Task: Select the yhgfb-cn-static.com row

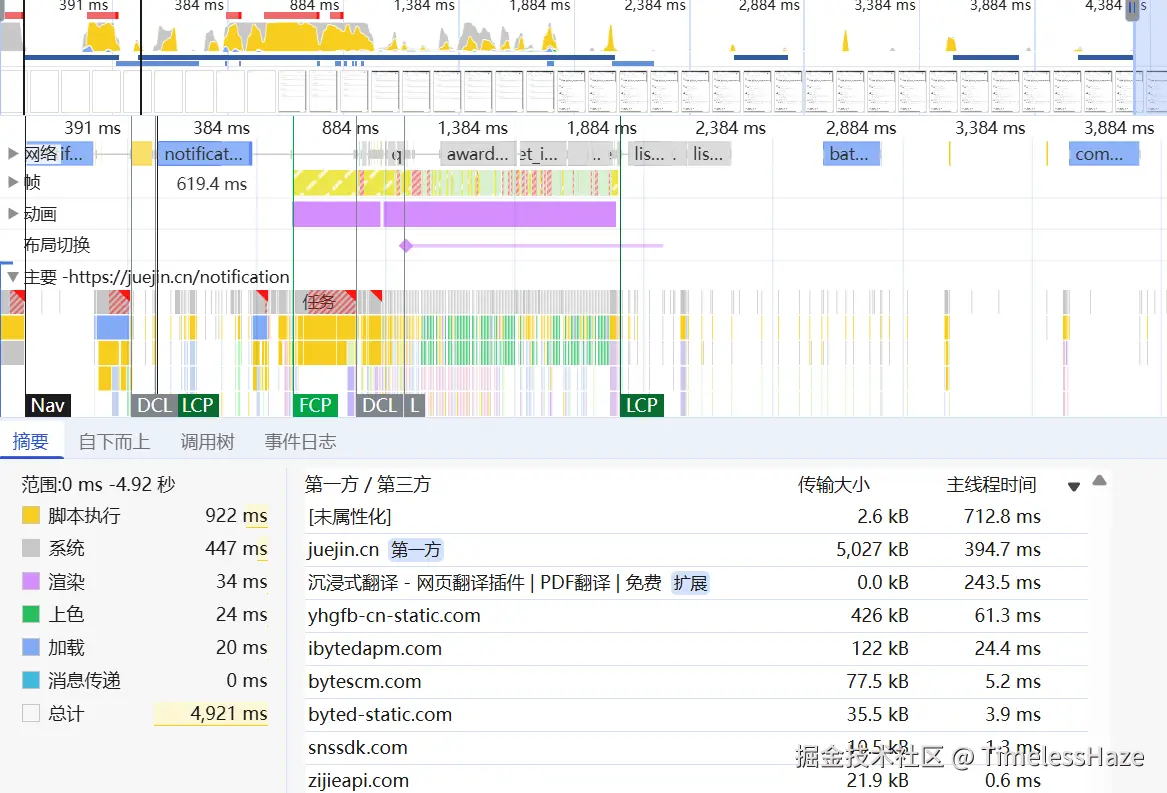Action: [696, 616]
